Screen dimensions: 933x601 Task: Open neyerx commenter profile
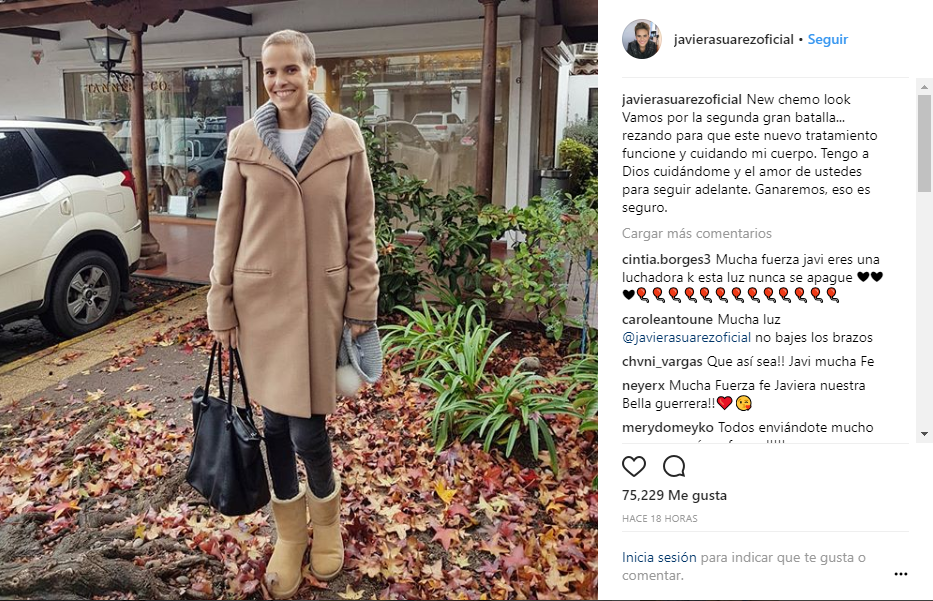tap(643, 386)
